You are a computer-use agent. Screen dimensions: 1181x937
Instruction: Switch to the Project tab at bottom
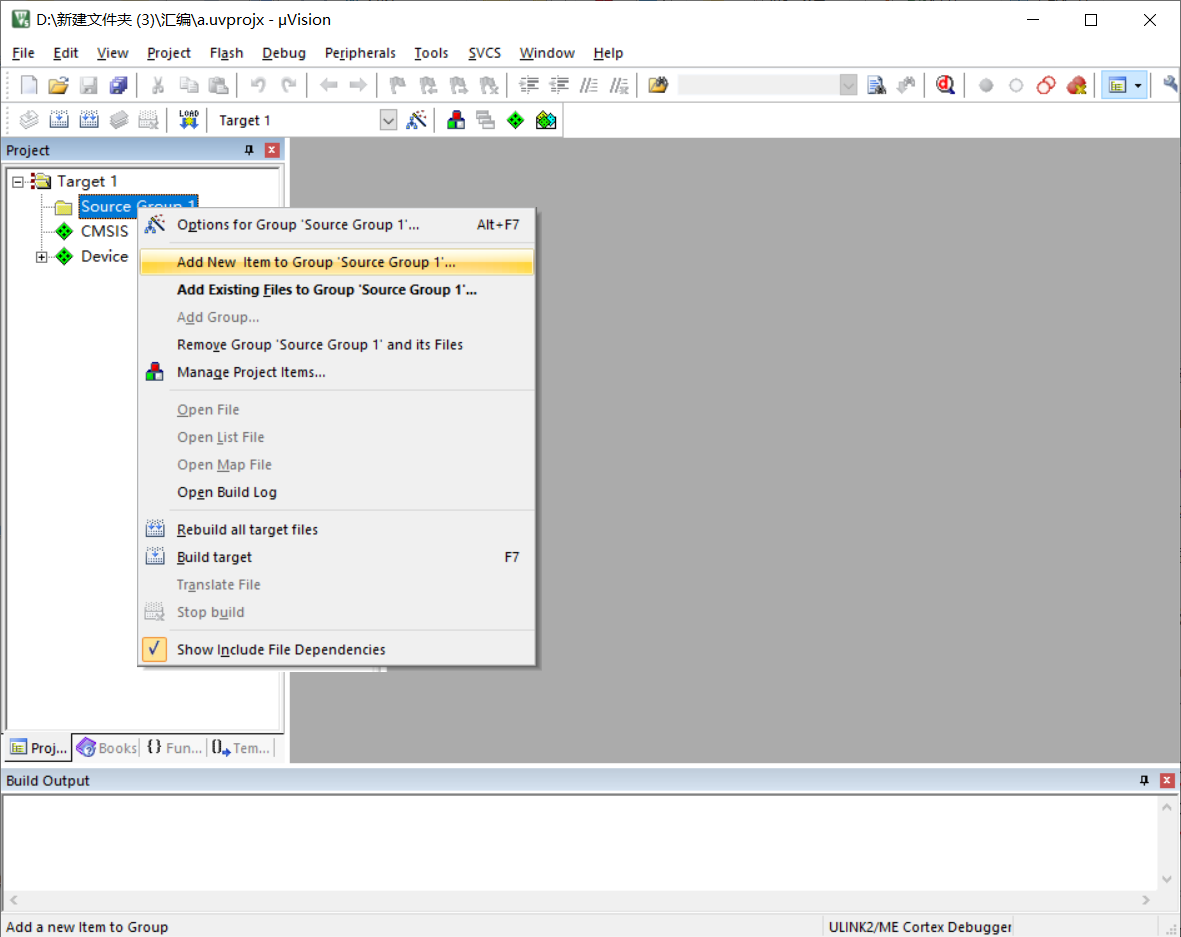(x=38, y=748)
